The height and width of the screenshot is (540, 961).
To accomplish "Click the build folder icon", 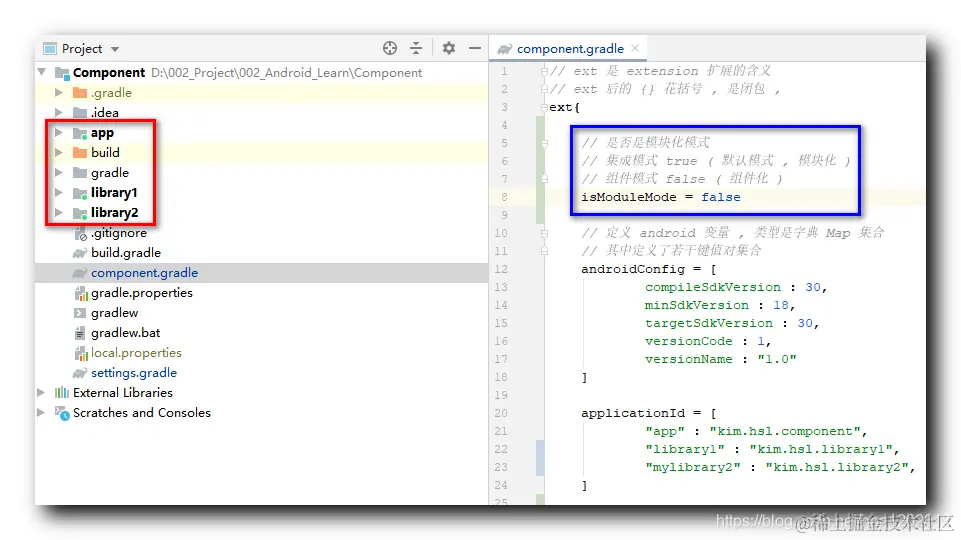I will [80, 152].
